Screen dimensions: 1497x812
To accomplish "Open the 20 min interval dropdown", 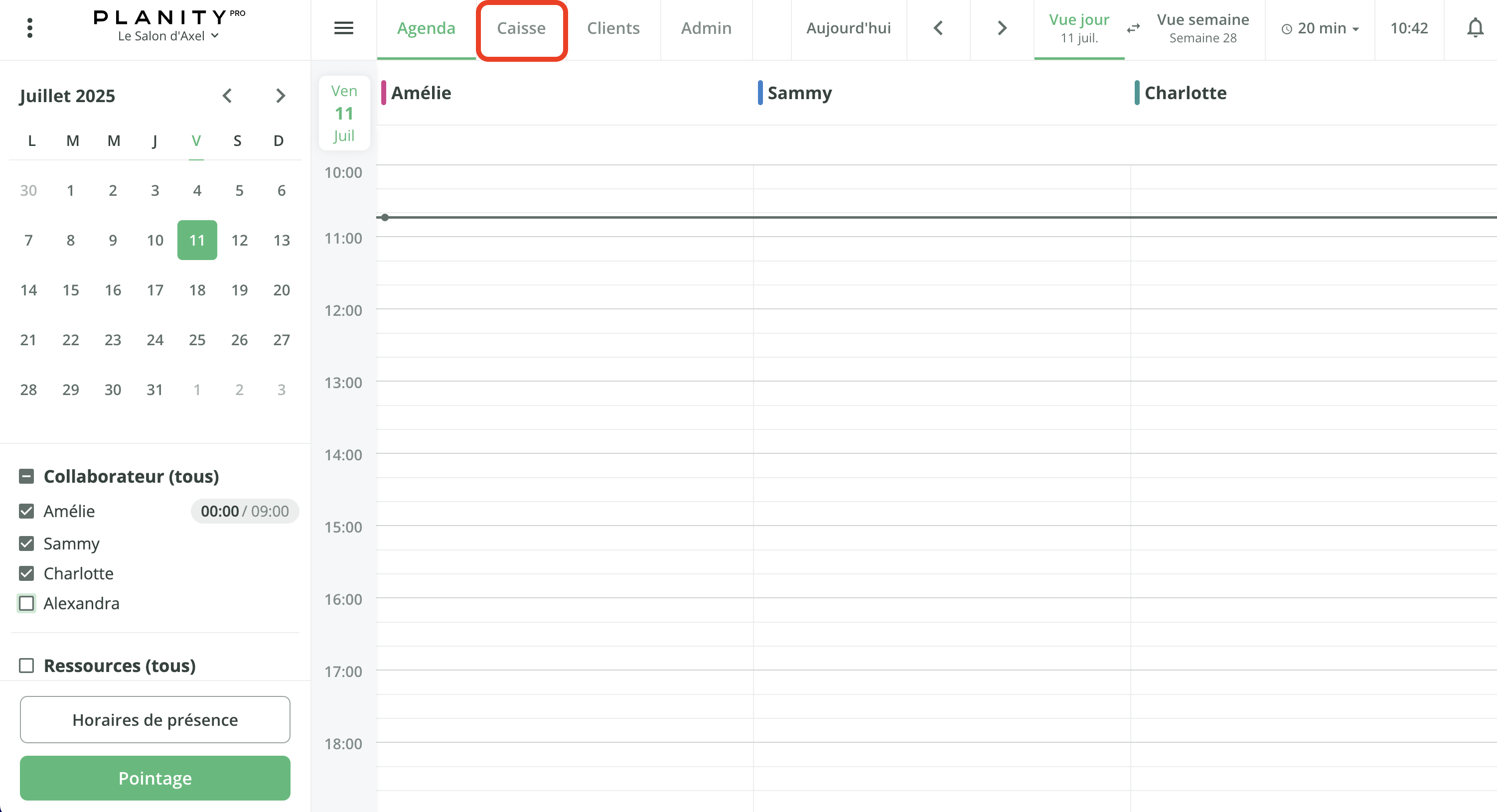I will tap(1320, 28).
